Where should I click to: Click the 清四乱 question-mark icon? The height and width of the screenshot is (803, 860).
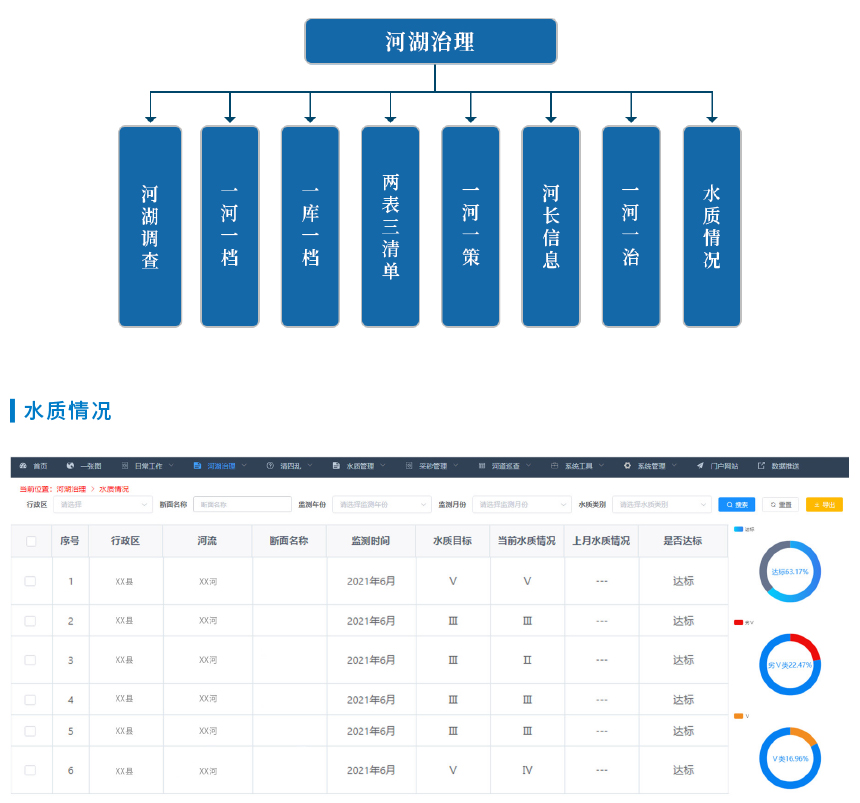[x=270, y=466]
